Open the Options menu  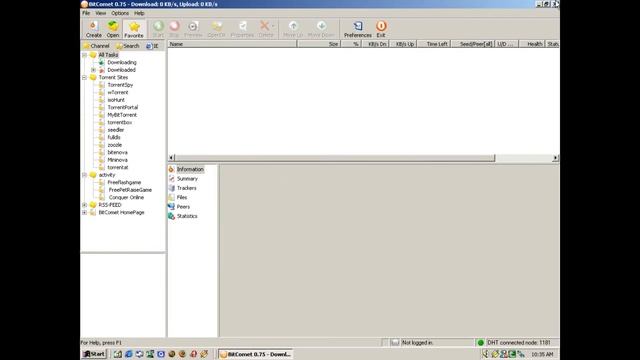(120, 13)
